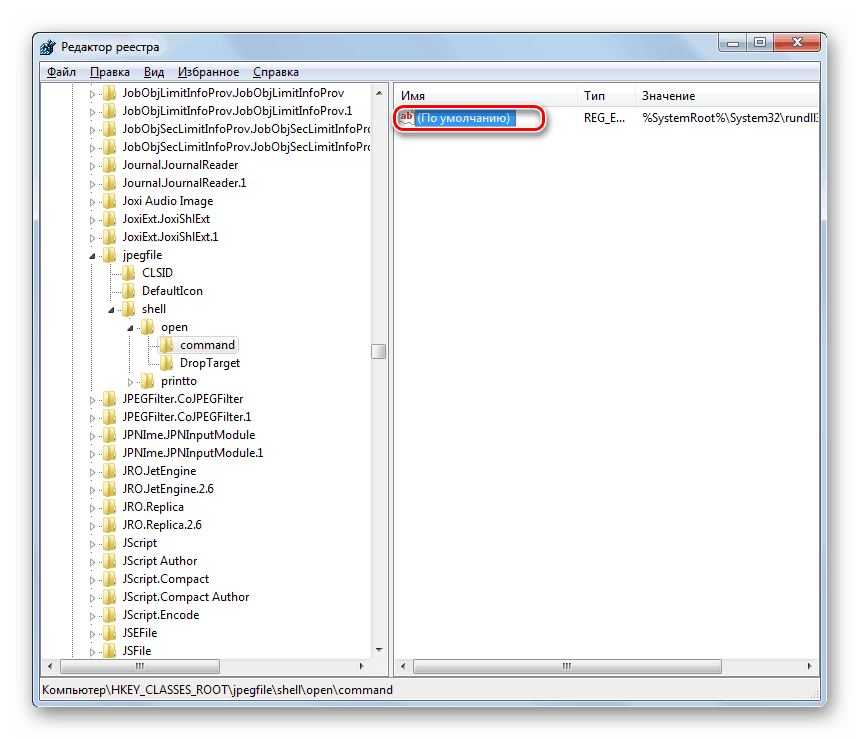Collapse the open tree node
Screen dimensions: 860x740
point(128,326)
